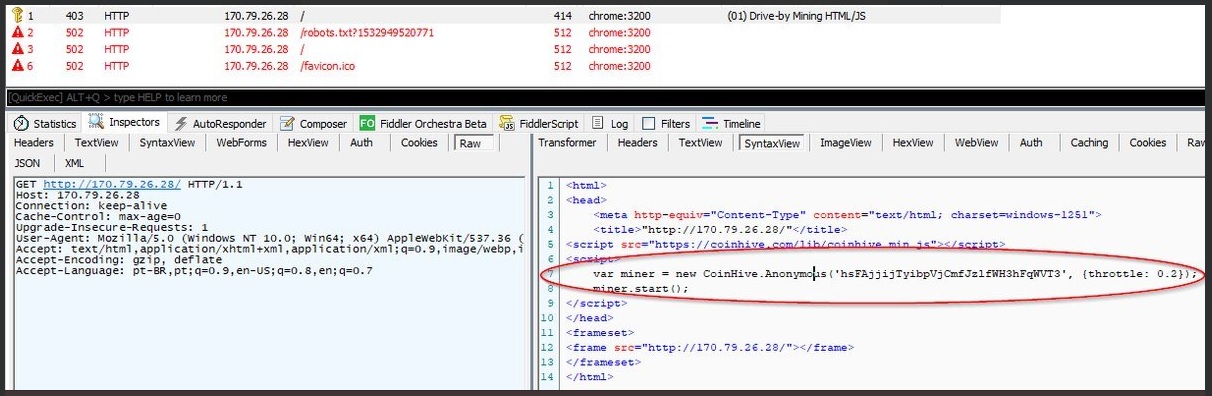Viewport: 1212px width, 396px height.
Task: Click the 403 result cell of session 1
Action: coord(75,17)
